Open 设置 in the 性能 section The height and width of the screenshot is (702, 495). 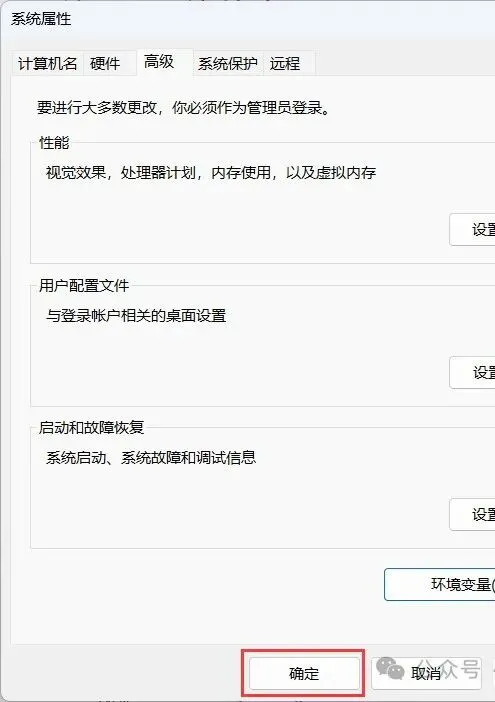tap(472, 230)
